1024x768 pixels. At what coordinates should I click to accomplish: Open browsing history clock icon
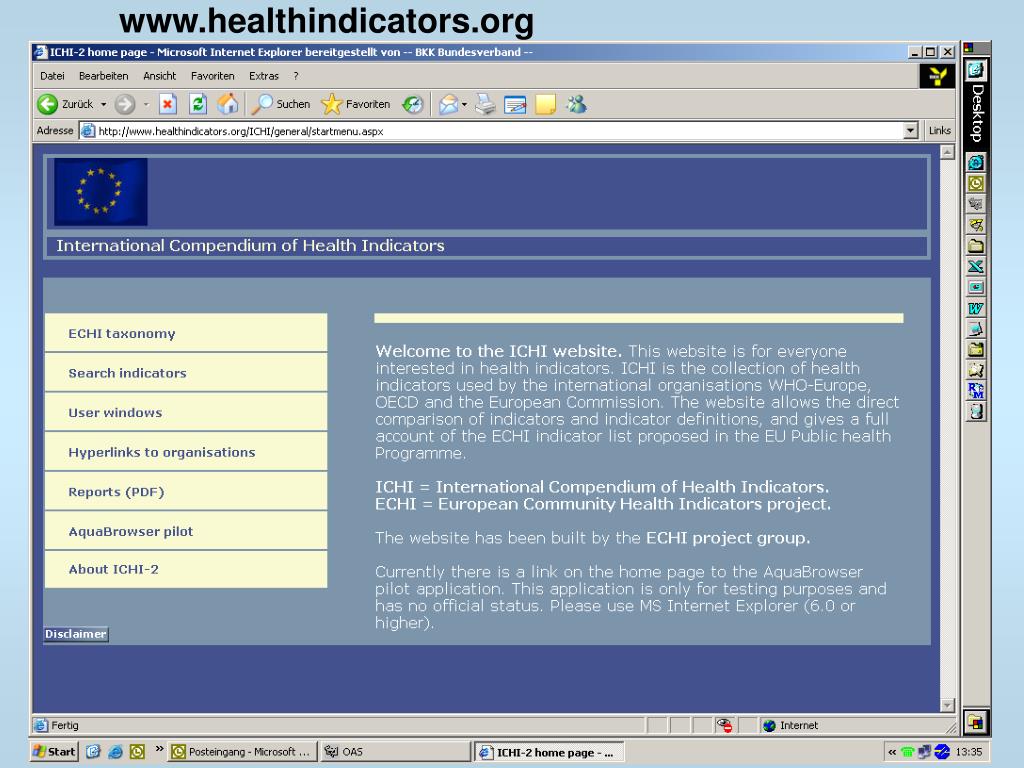(413, 104)
